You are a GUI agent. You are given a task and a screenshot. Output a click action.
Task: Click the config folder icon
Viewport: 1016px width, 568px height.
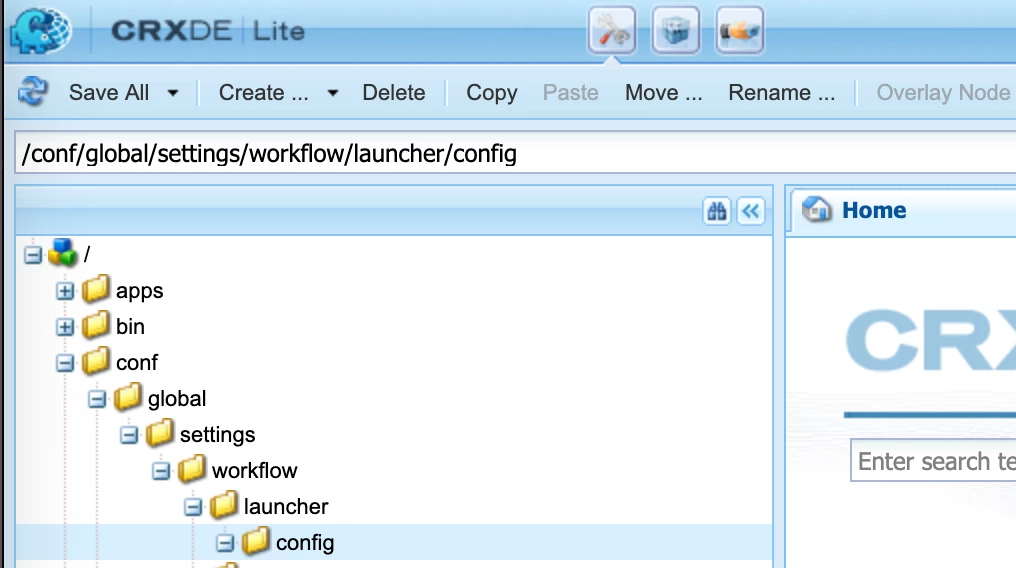point(255,541)
